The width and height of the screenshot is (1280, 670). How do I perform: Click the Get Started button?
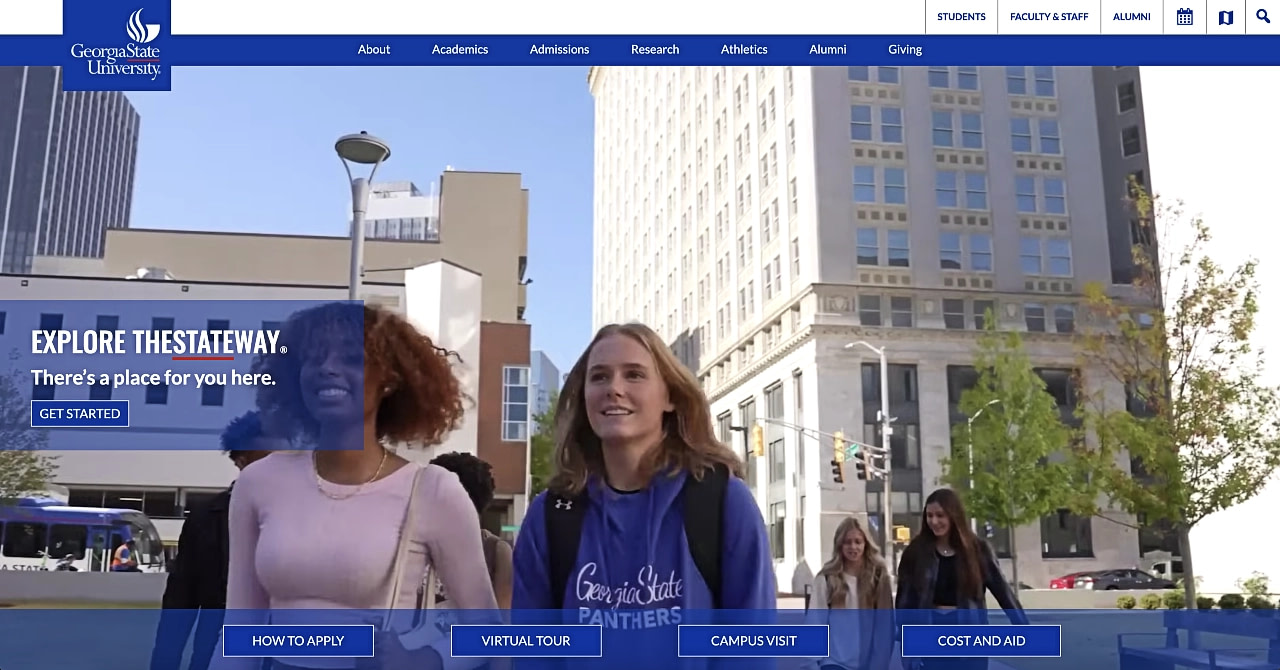click(x=80, y=413)
